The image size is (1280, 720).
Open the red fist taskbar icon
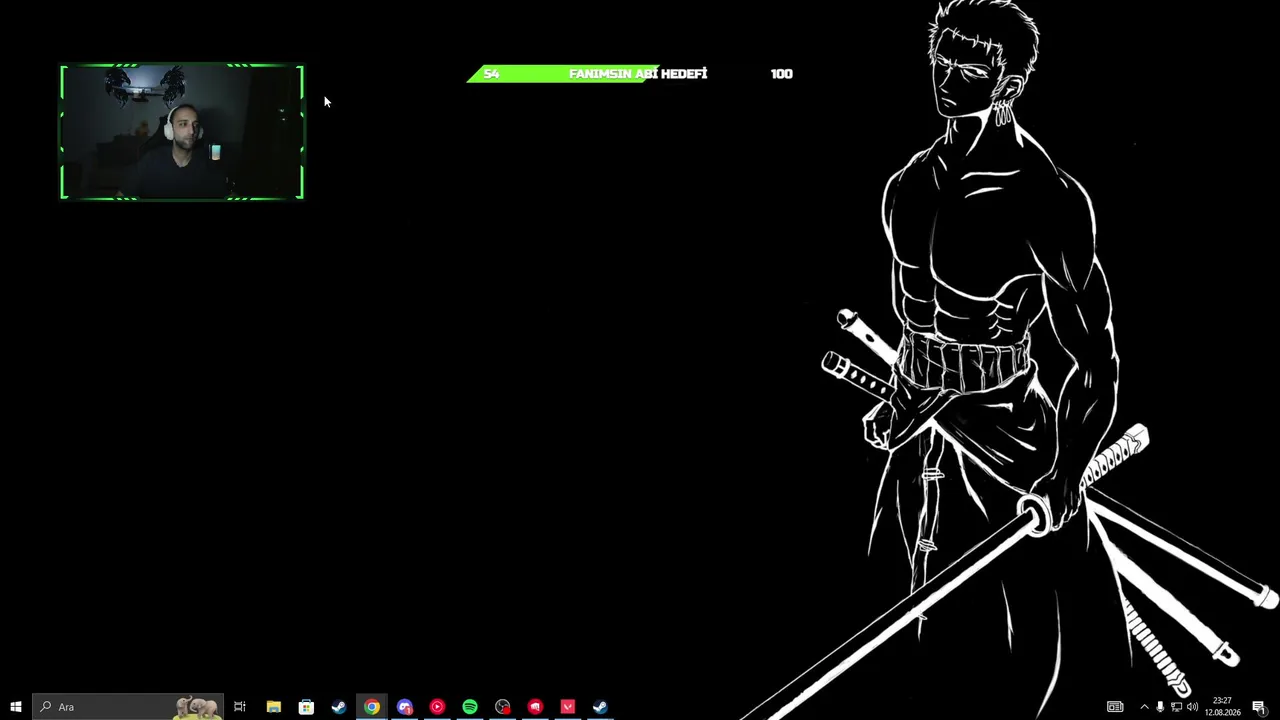[x=535, y=707]
